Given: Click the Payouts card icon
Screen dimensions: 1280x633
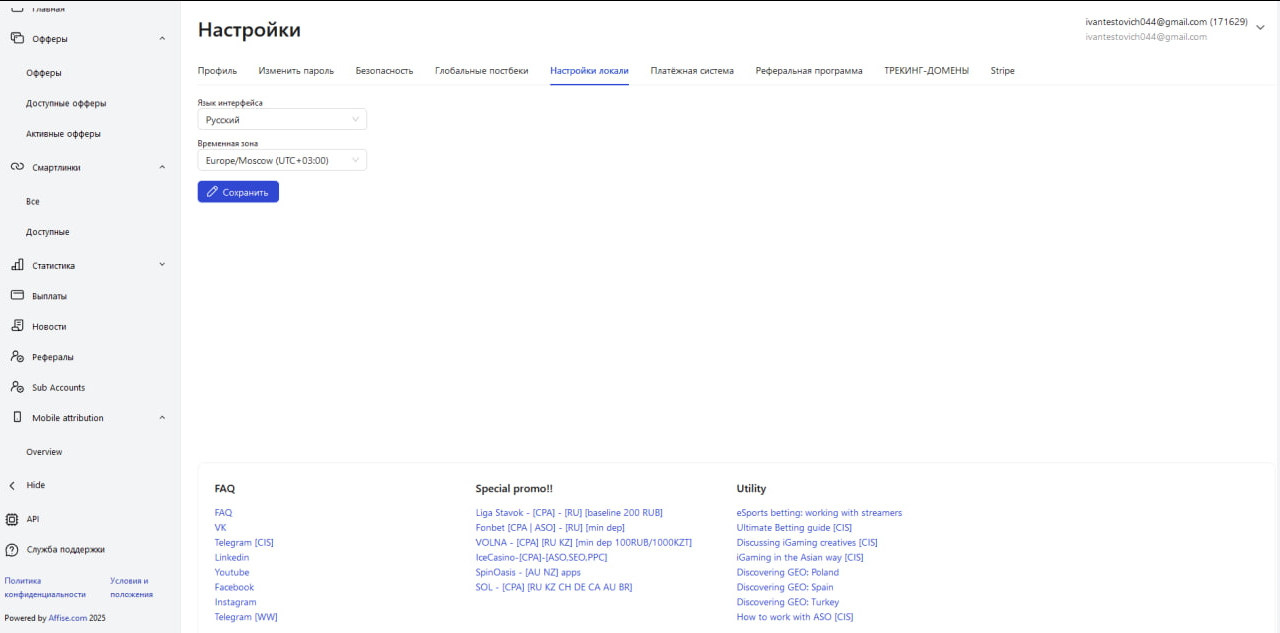Looking at the screenshot, I should [16, 296].
